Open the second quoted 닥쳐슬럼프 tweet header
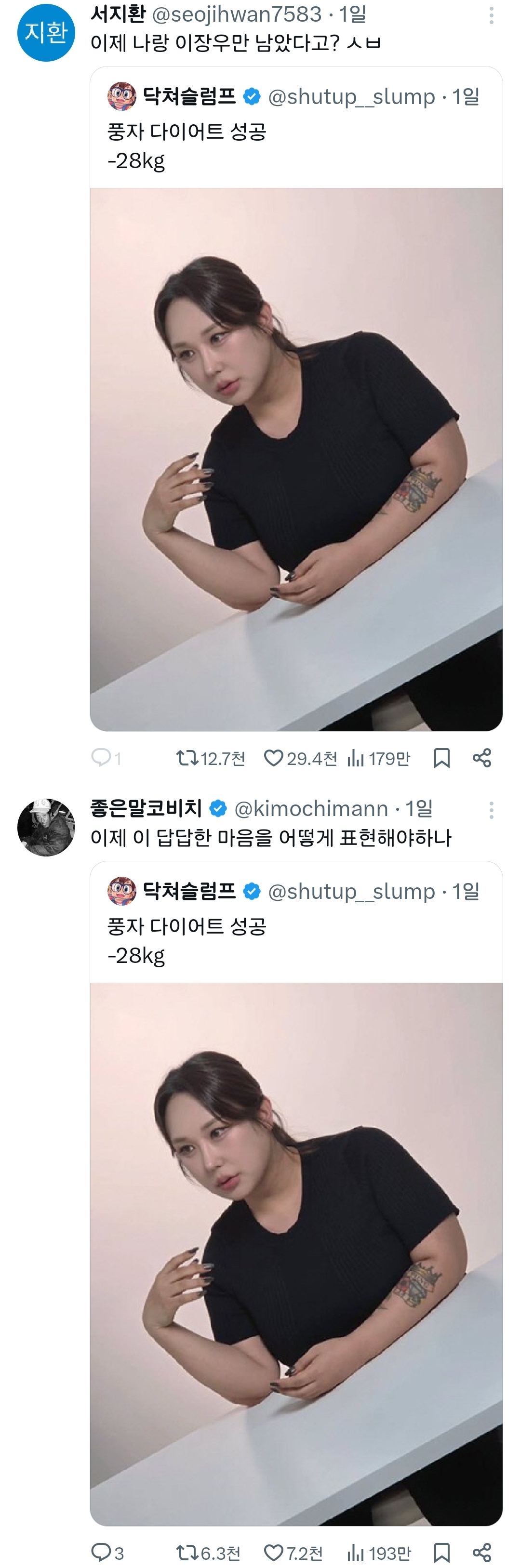The height and width of the screenshot is (1568, 520). click(292, 891)
